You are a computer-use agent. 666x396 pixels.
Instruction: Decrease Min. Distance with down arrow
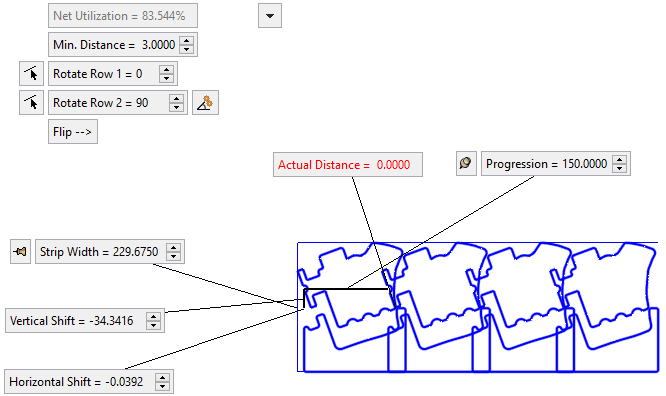tap(186, 49)
